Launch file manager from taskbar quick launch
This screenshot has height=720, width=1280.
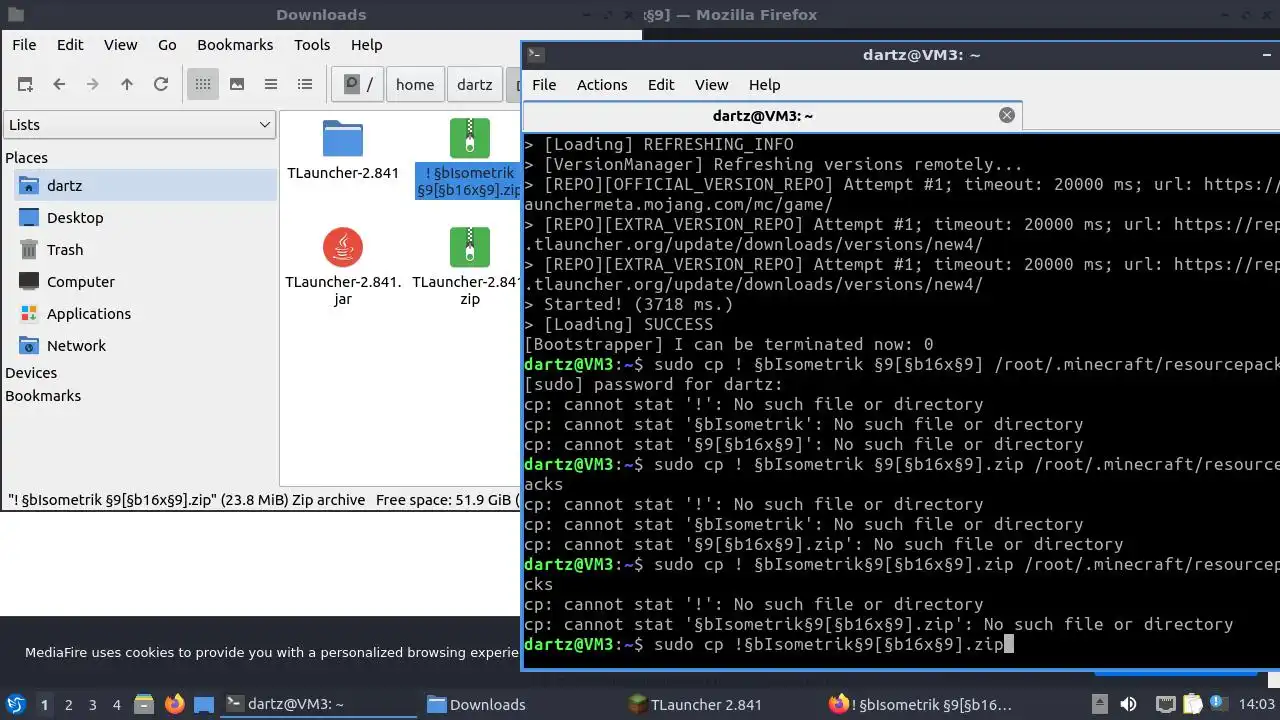pos(144,704)
